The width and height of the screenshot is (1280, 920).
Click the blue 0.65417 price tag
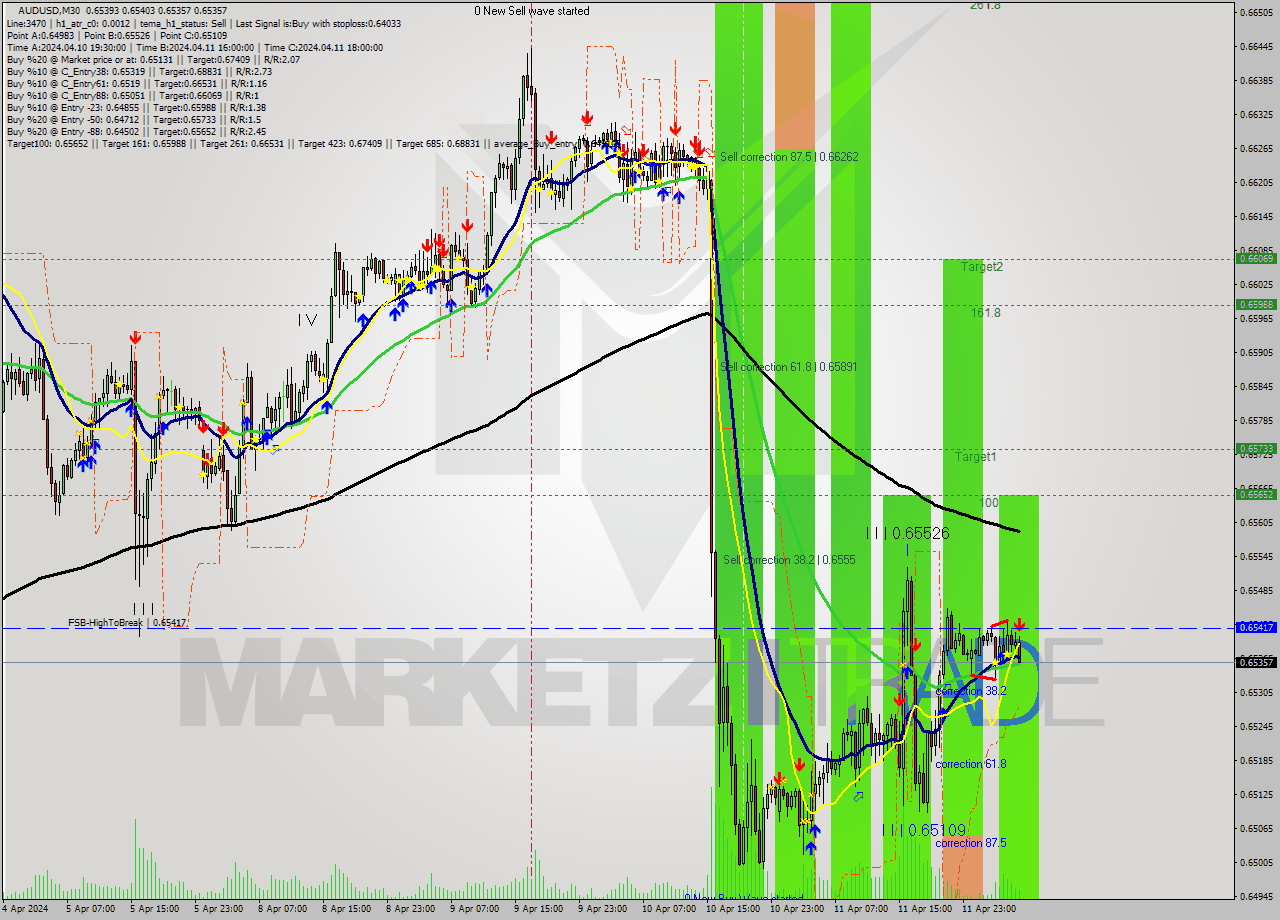click(x=1256, y=628)
